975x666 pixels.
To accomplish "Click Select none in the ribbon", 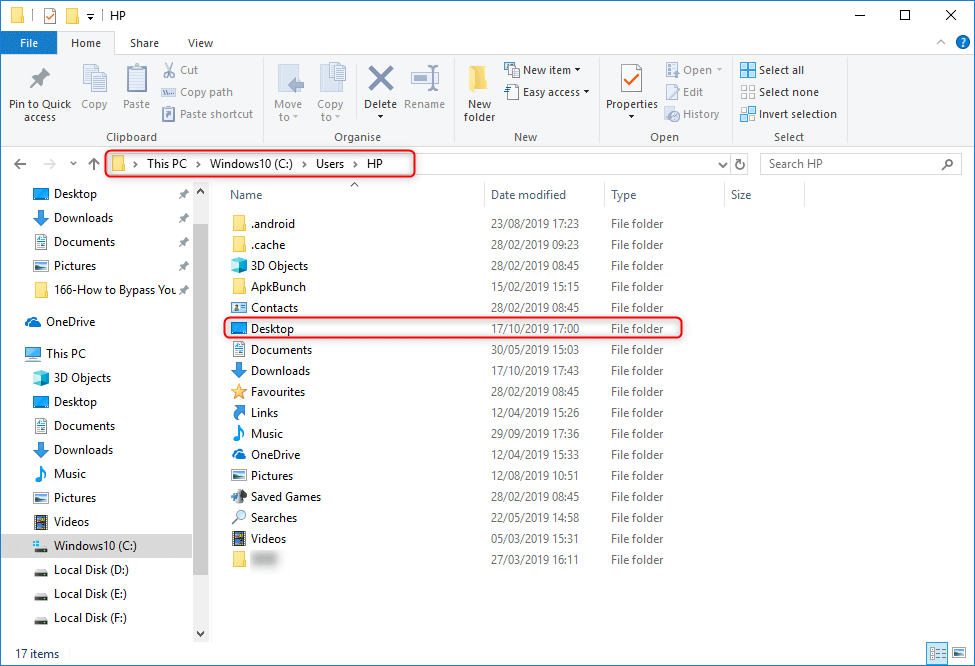I will click(x=779, y=92).
